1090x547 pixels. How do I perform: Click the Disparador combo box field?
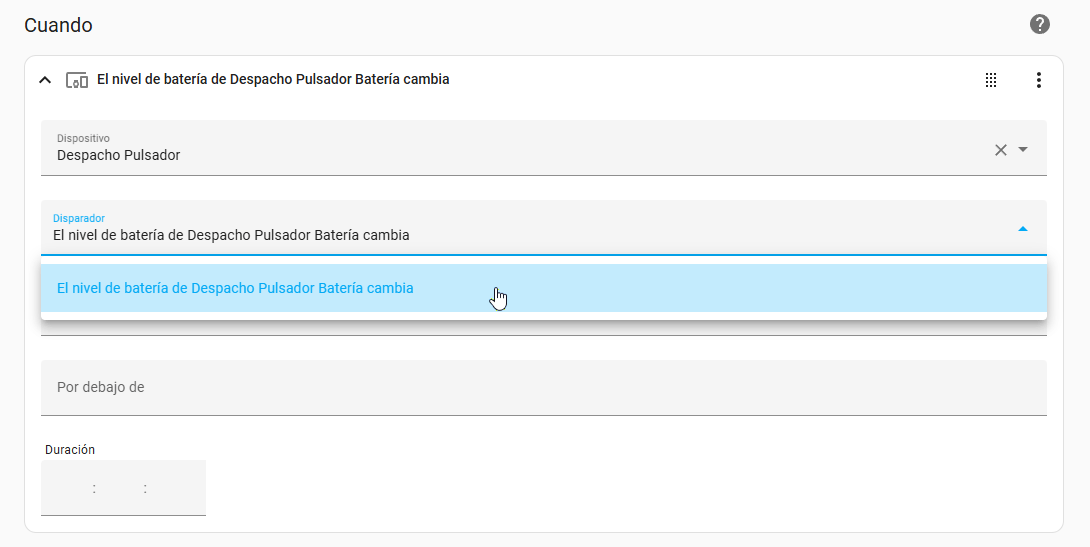tap(544, 227)
